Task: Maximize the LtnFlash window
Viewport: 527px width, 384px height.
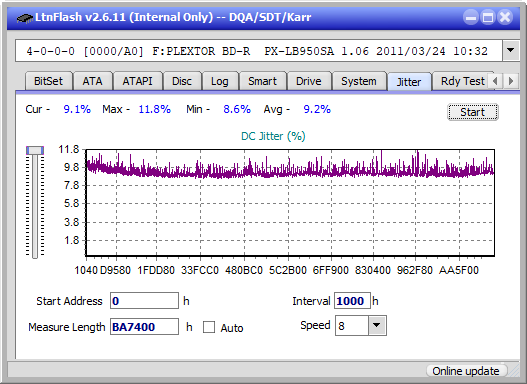Action: tap(488, 17)
